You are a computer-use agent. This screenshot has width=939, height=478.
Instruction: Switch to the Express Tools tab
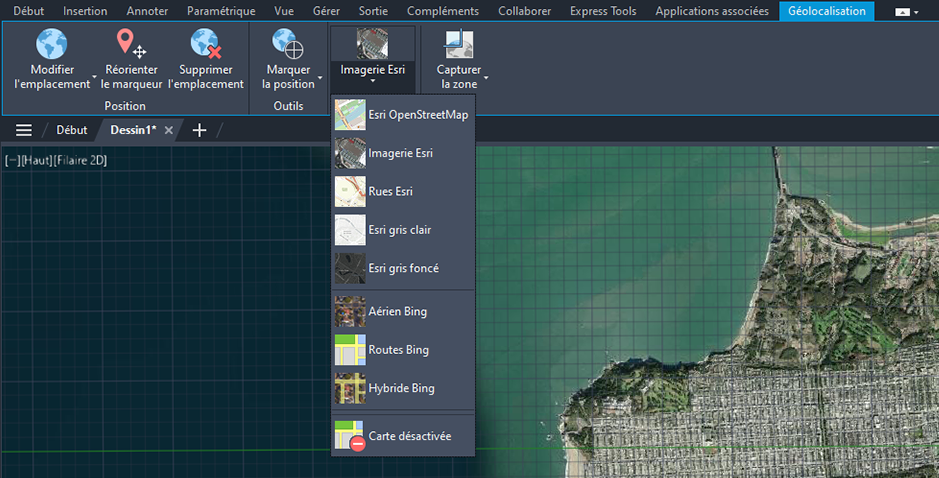tap(603, 11)
